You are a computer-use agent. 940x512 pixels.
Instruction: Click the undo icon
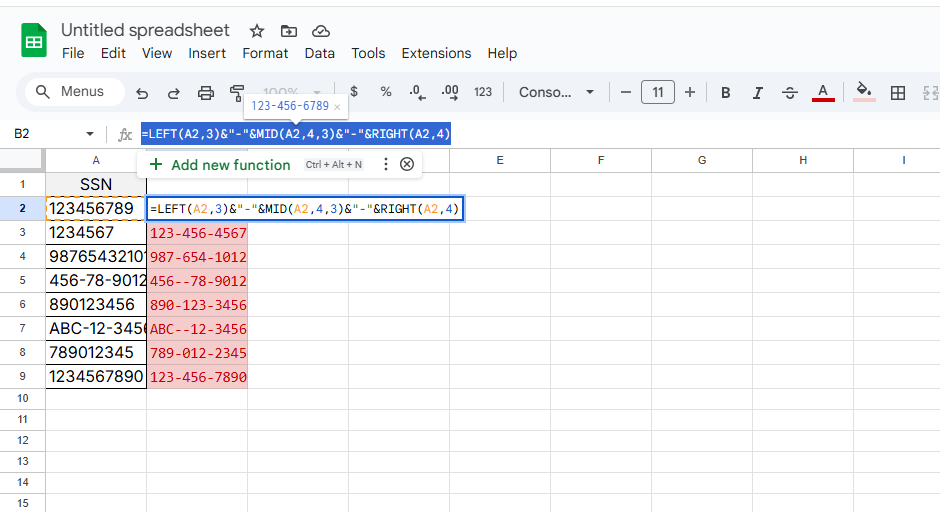coord(142,93)
